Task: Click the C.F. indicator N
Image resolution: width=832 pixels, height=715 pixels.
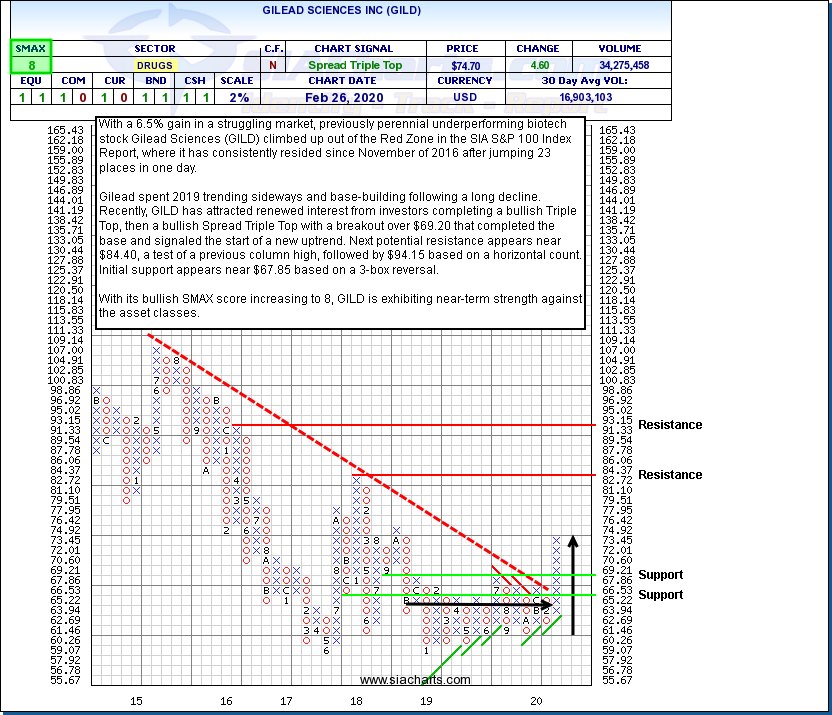Action: click(x=273, y=65)
